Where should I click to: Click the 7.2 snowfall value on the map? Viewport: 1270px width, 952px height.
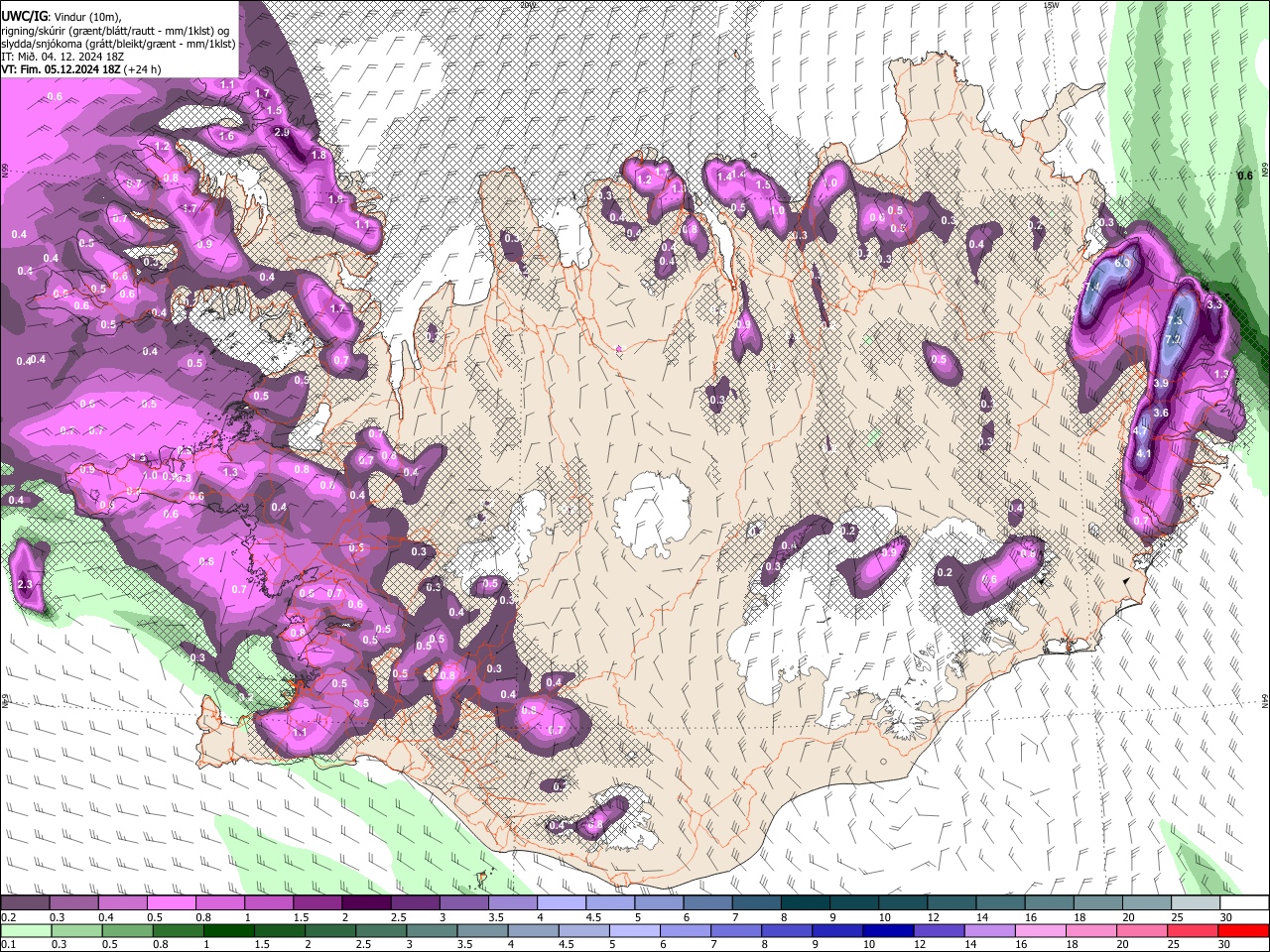[x=1172, y=339]
